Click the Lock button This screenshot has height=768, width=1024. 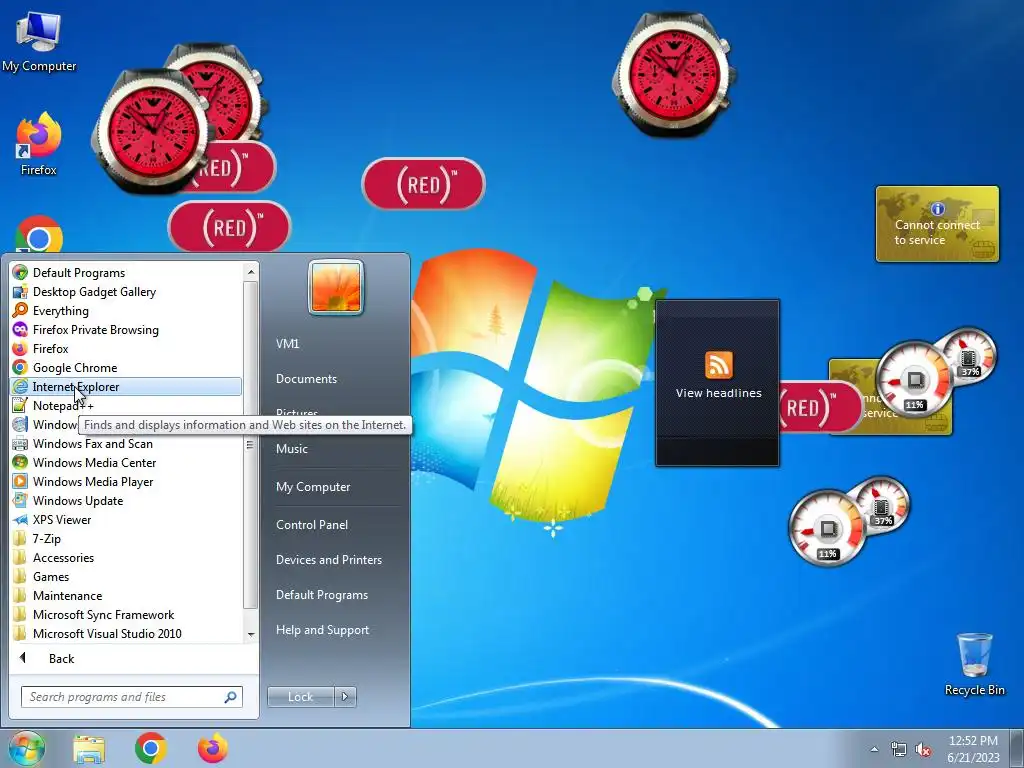tap(301, 697)
